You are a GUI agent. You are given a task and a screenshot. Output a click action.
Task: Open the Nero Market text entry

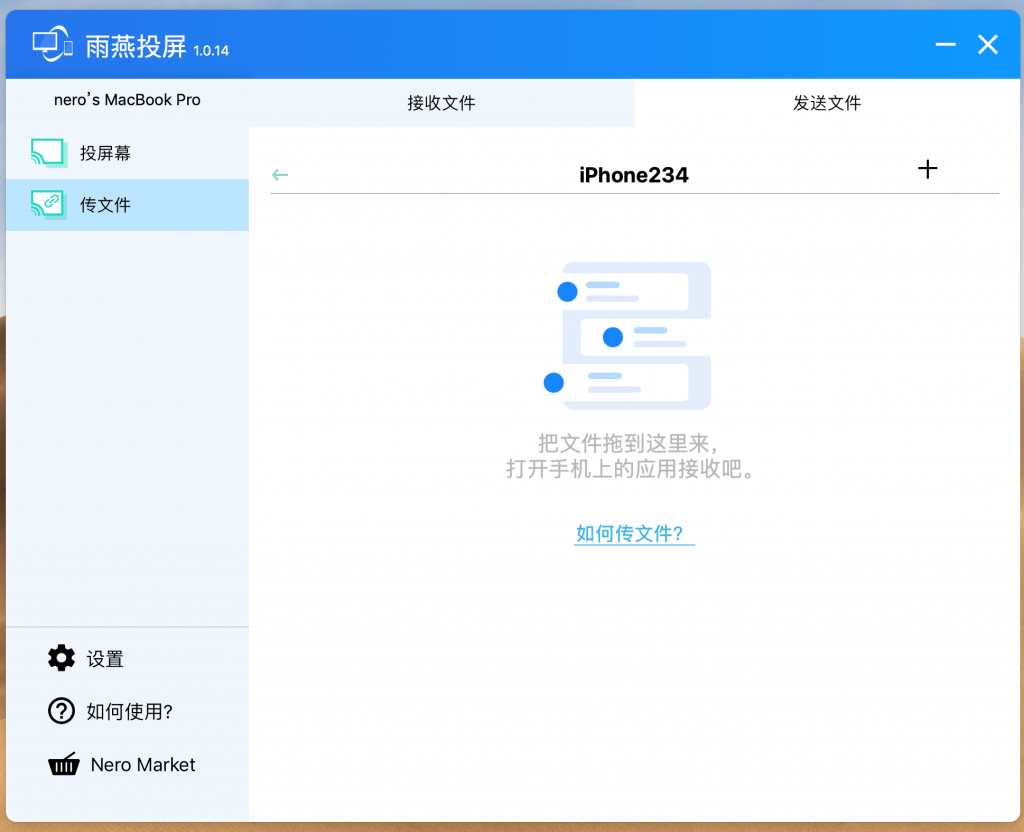click(143, 765)
